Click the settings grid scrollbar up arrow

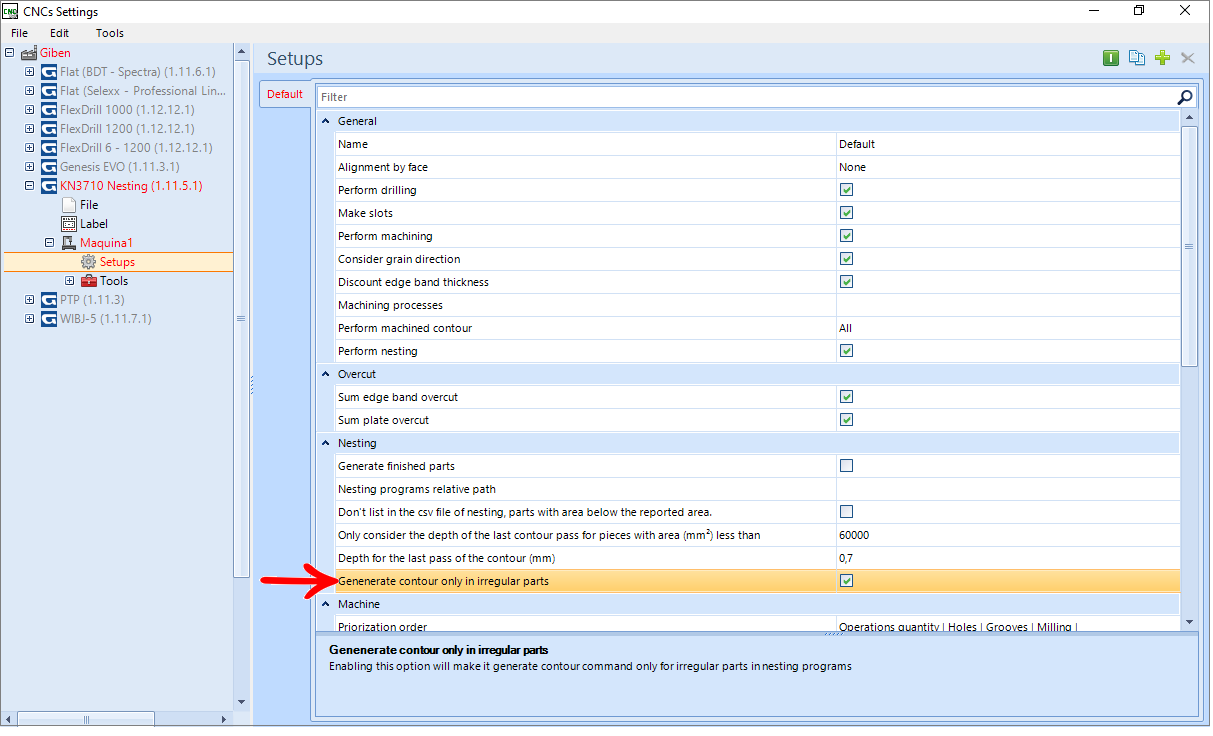pyautogui.click(x=1189, y=119)
